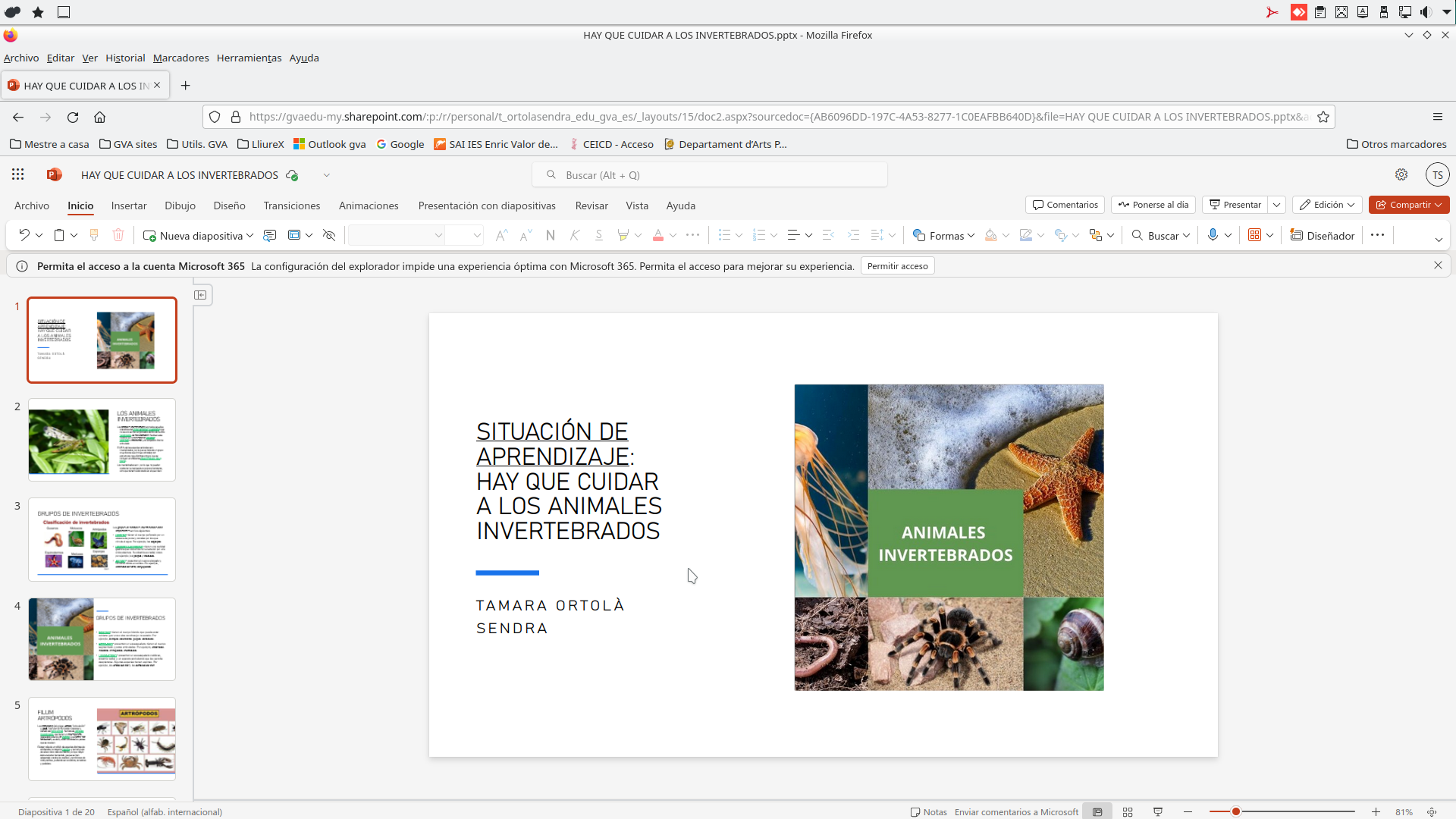This screenshot has width=1456, height=819.
Task: Open the Formas shapes dropdown
Action: pos(944,235)
